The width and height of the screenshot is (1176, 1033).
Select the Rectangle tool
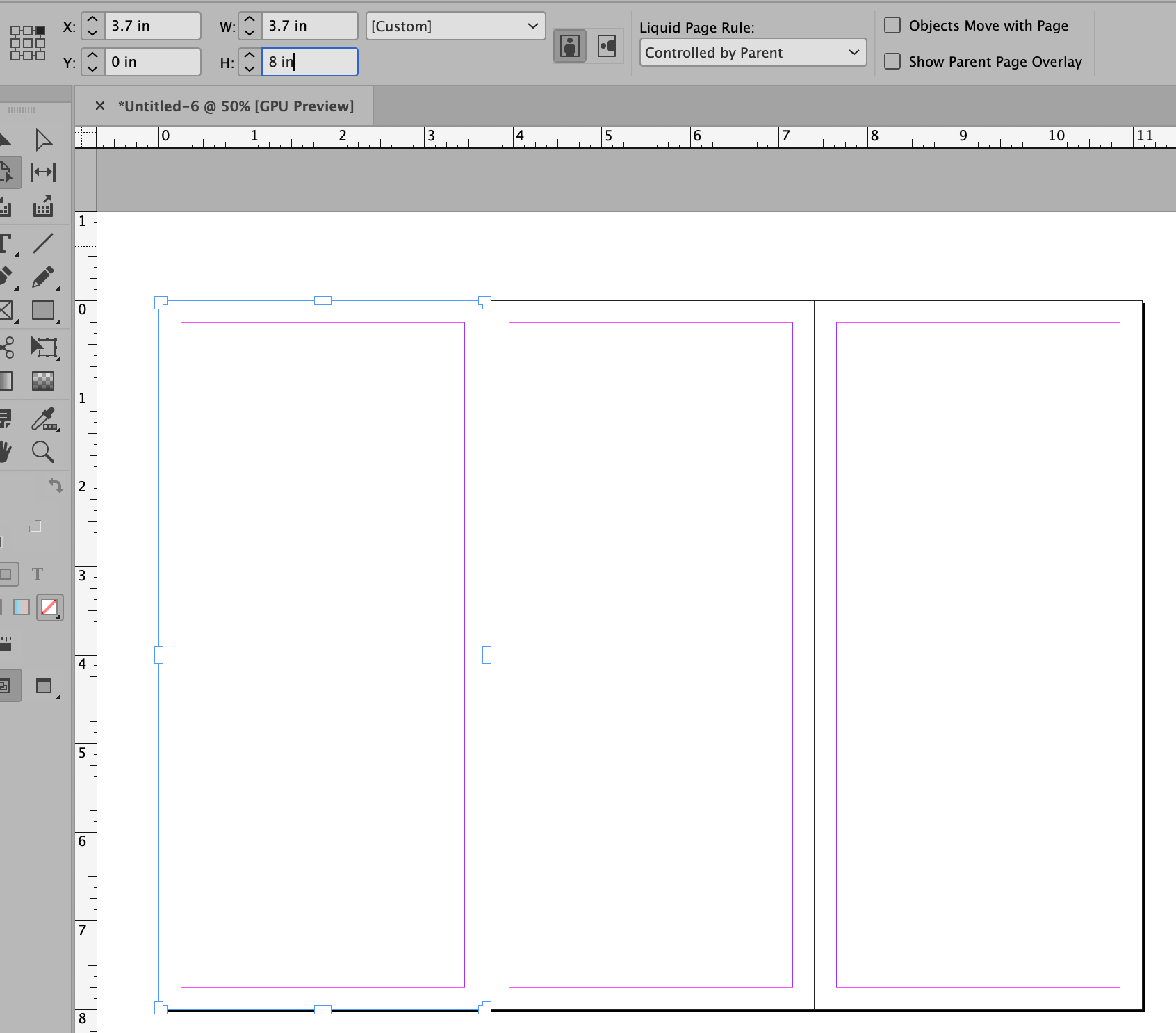44,311
